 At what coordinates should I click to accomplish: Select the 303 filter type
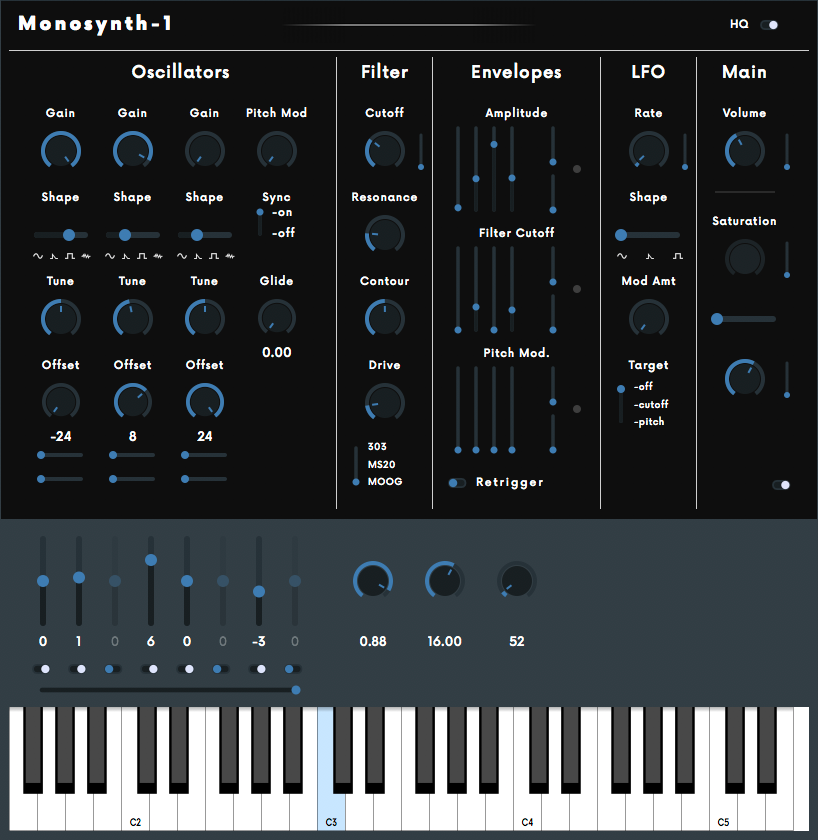click(x=377, y=447)
